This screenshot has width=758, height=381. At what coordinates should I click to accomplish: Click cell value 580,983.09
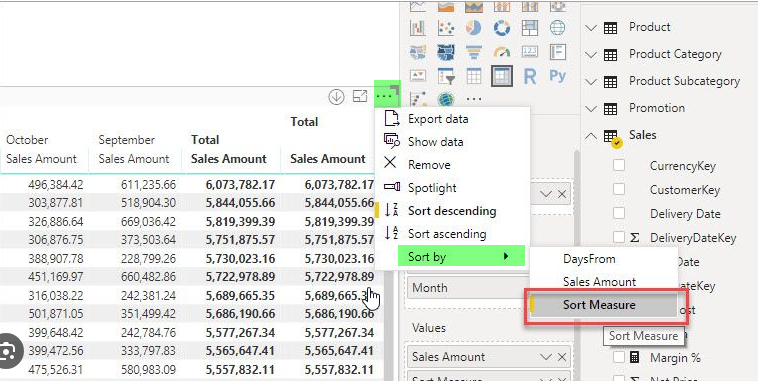click(x=148, y=370)
